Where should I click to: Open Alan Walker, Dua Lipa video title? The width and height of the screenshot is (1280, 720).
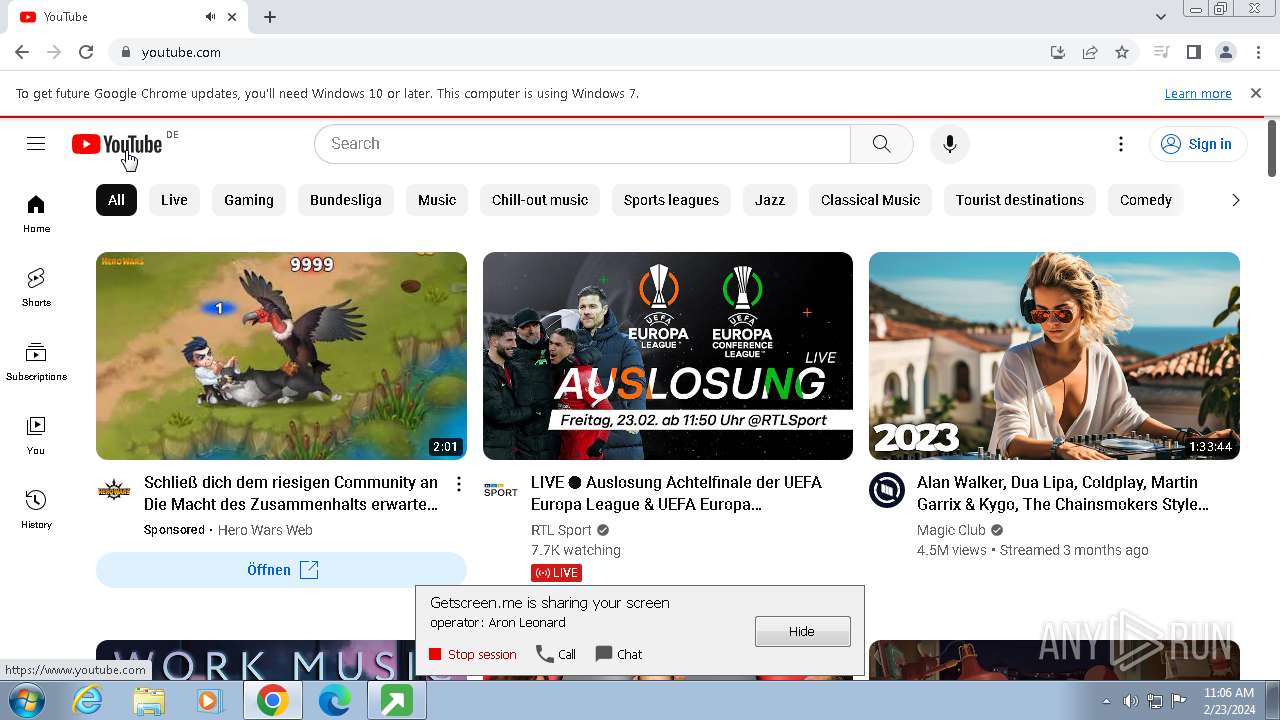[1063, 493]
